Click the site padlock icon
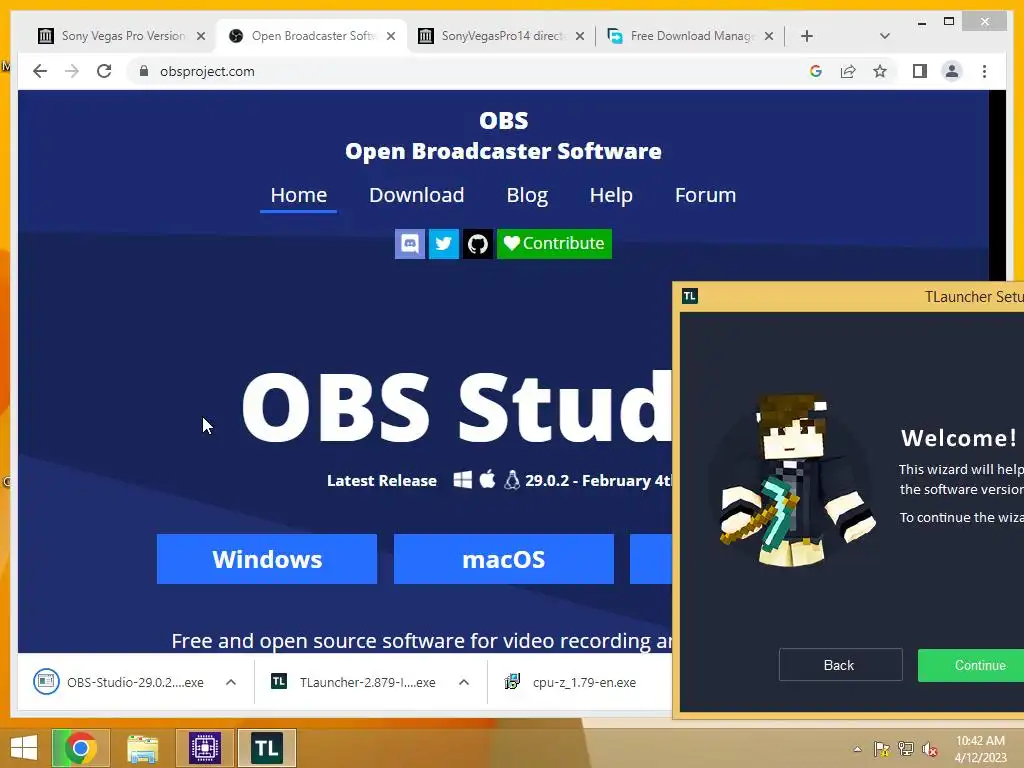Screen dimensions: 1024x768 click(144, 71)
